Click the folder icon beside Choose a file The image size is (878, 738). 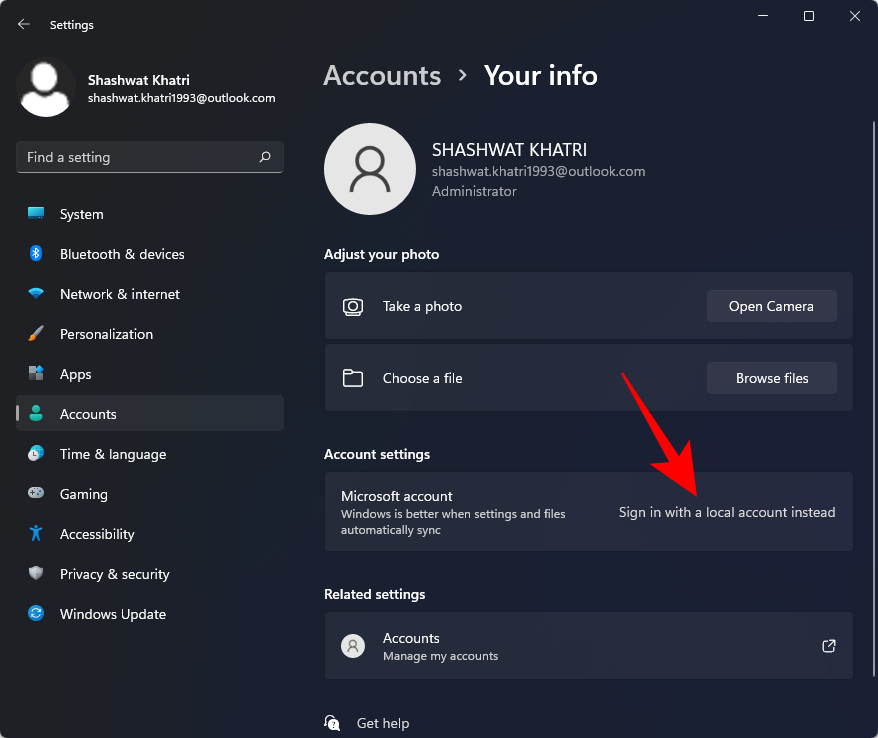(x=353, y=378)
